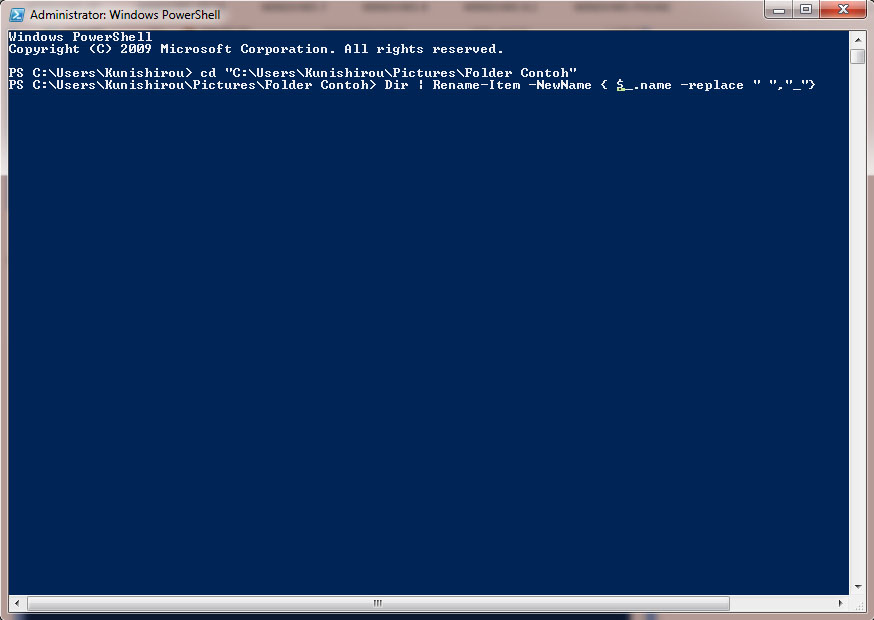
Task: Click the vertical scrollbar thumb
Action: click(858, 56)
